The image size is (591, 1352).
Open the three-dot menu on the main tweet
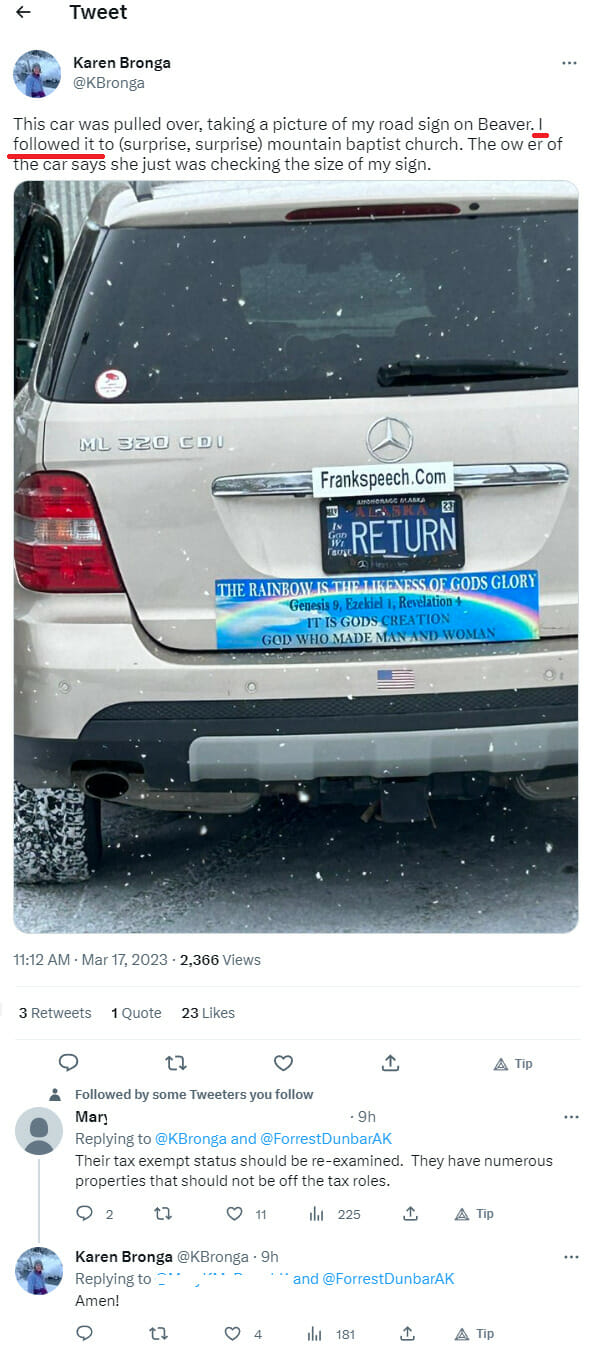tap(569, 63)
